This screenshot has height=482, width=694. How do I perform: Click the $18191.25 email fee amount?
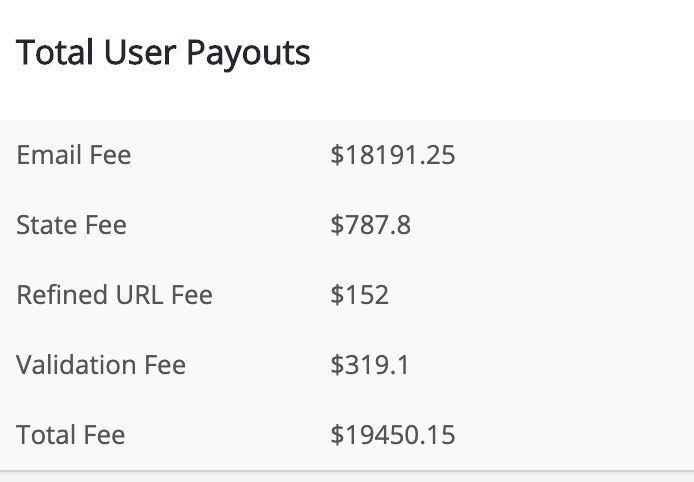pyautogui.click(x=393, y=155)
